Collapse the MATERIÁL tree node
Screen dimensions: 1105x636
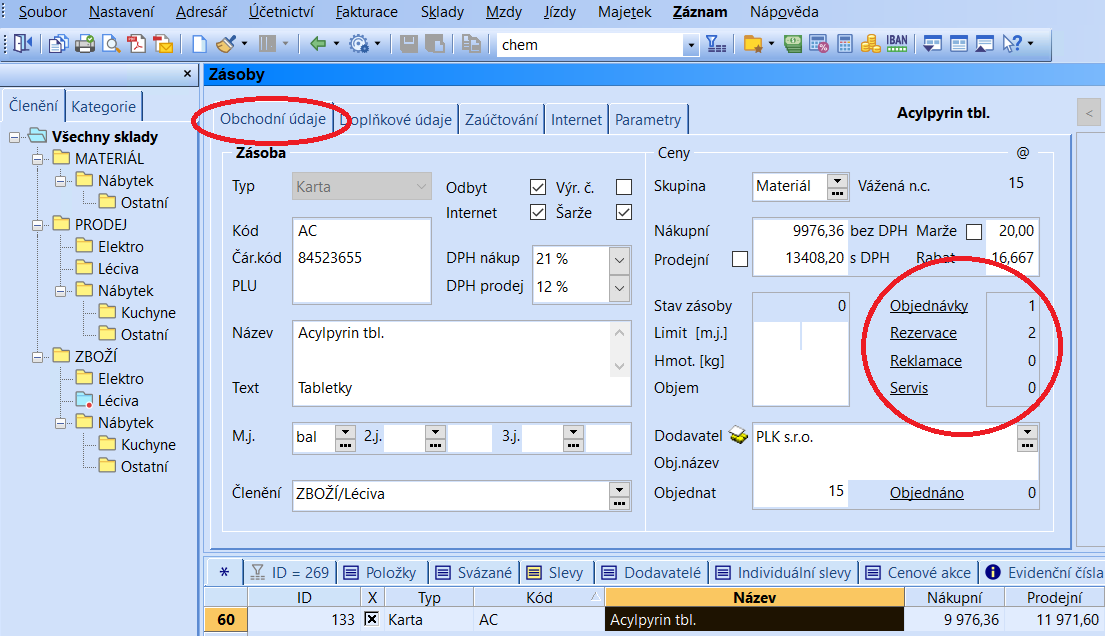coord(37,159)
